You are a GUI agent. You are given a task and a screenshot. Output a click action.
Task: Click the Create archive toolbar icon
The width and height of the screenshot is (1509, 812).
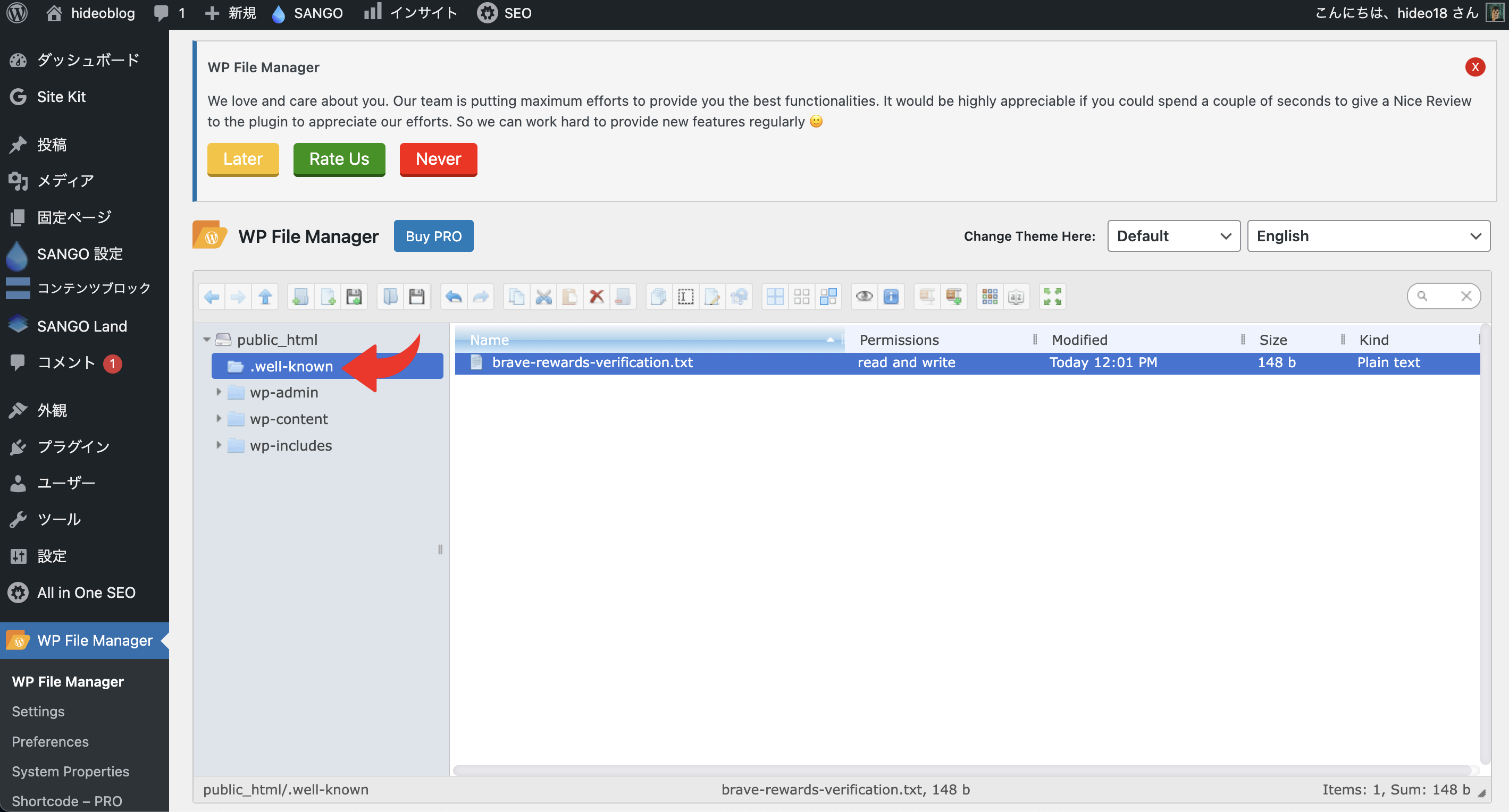point(954,297)
